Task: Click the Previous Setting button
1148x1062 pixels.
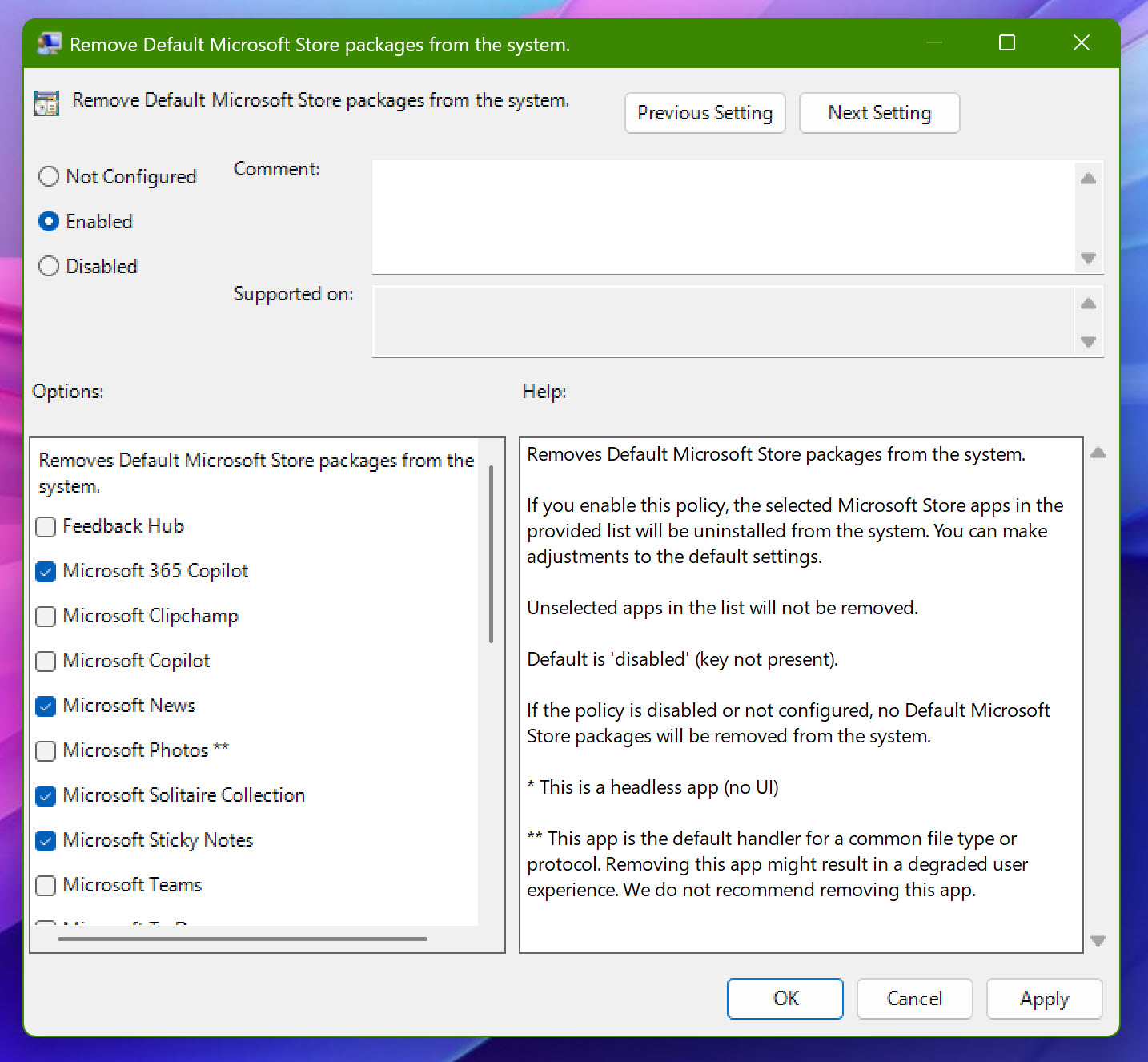Action: (704, 113)
